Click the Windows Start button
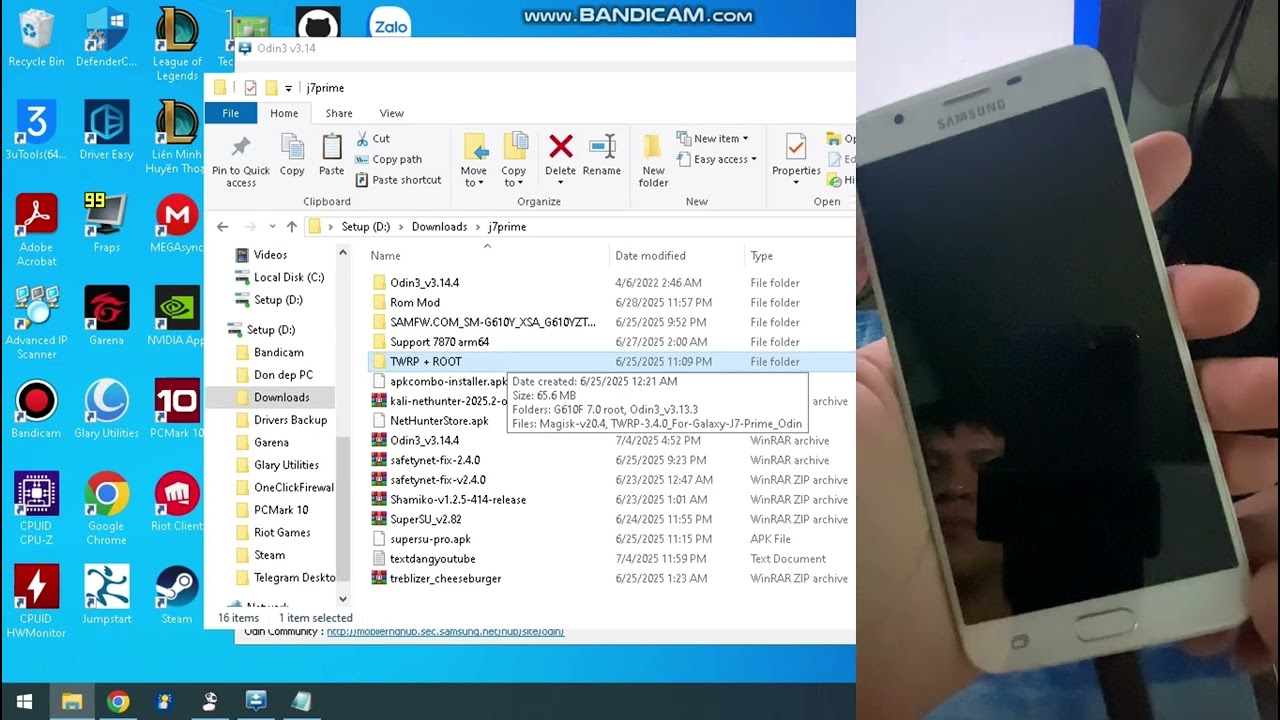1280x720 pixels. pos(24,701)
